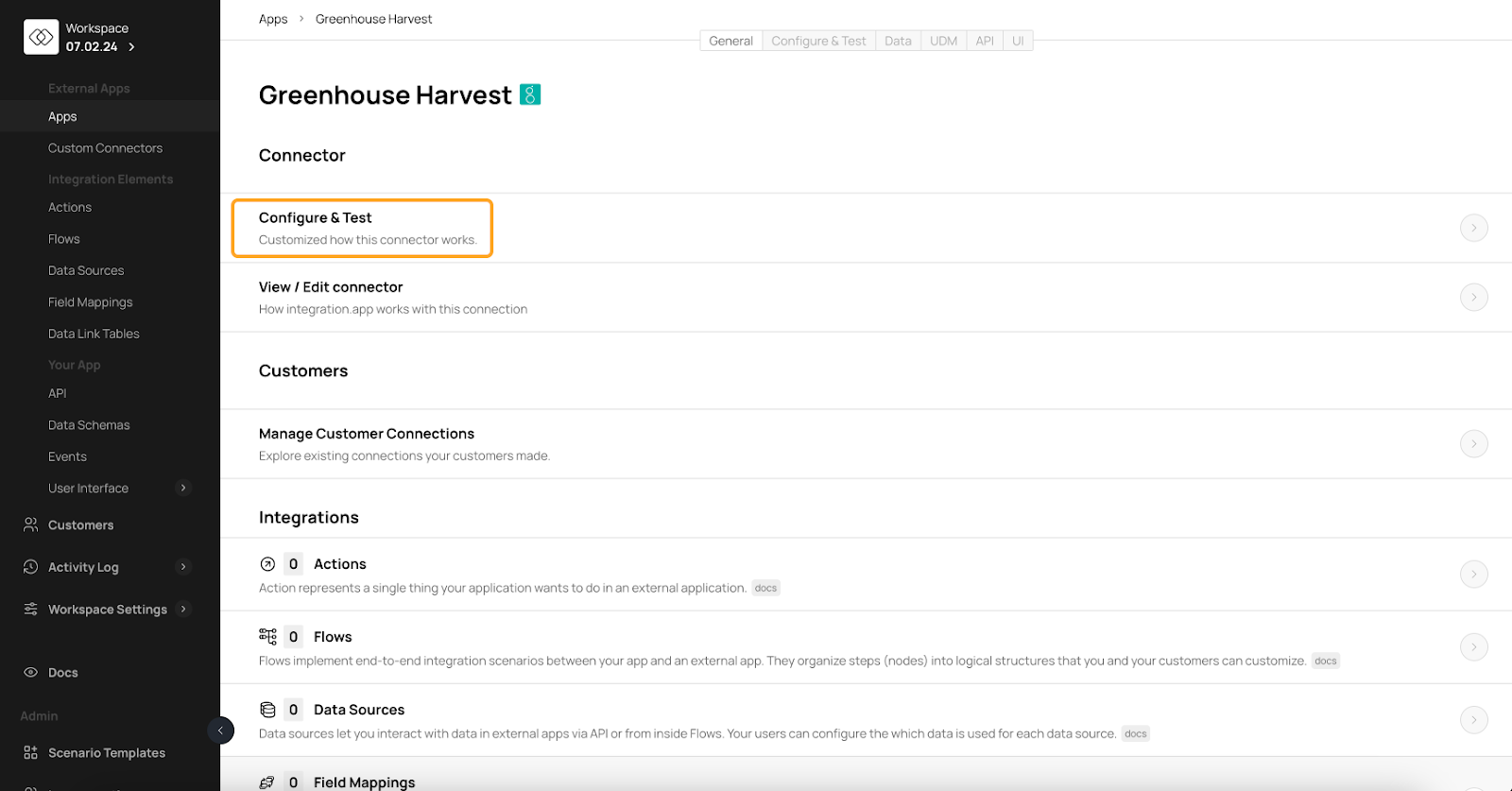
Task: Open View / Edit connector row arrow
Action: [x=1474, y=297]
